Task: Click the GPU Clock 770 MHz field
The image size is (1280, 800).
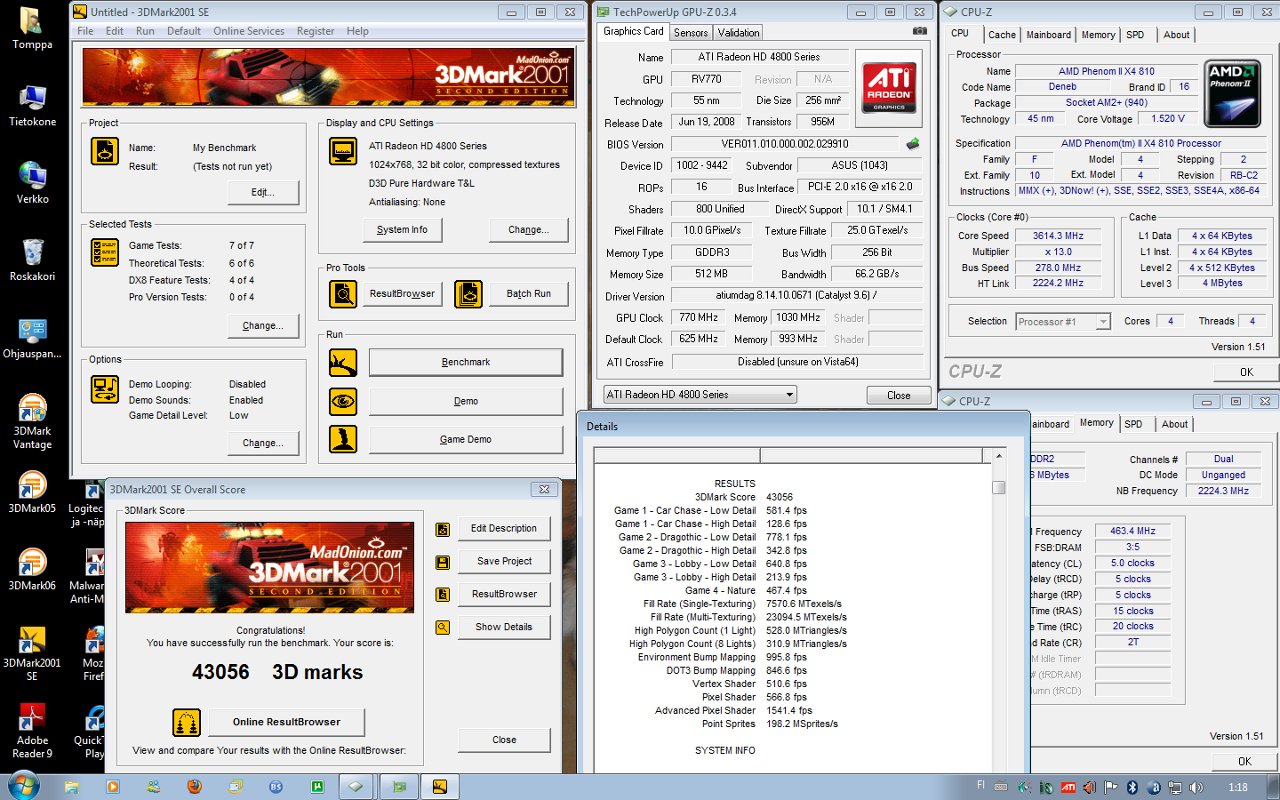Action: coord(700,318)
